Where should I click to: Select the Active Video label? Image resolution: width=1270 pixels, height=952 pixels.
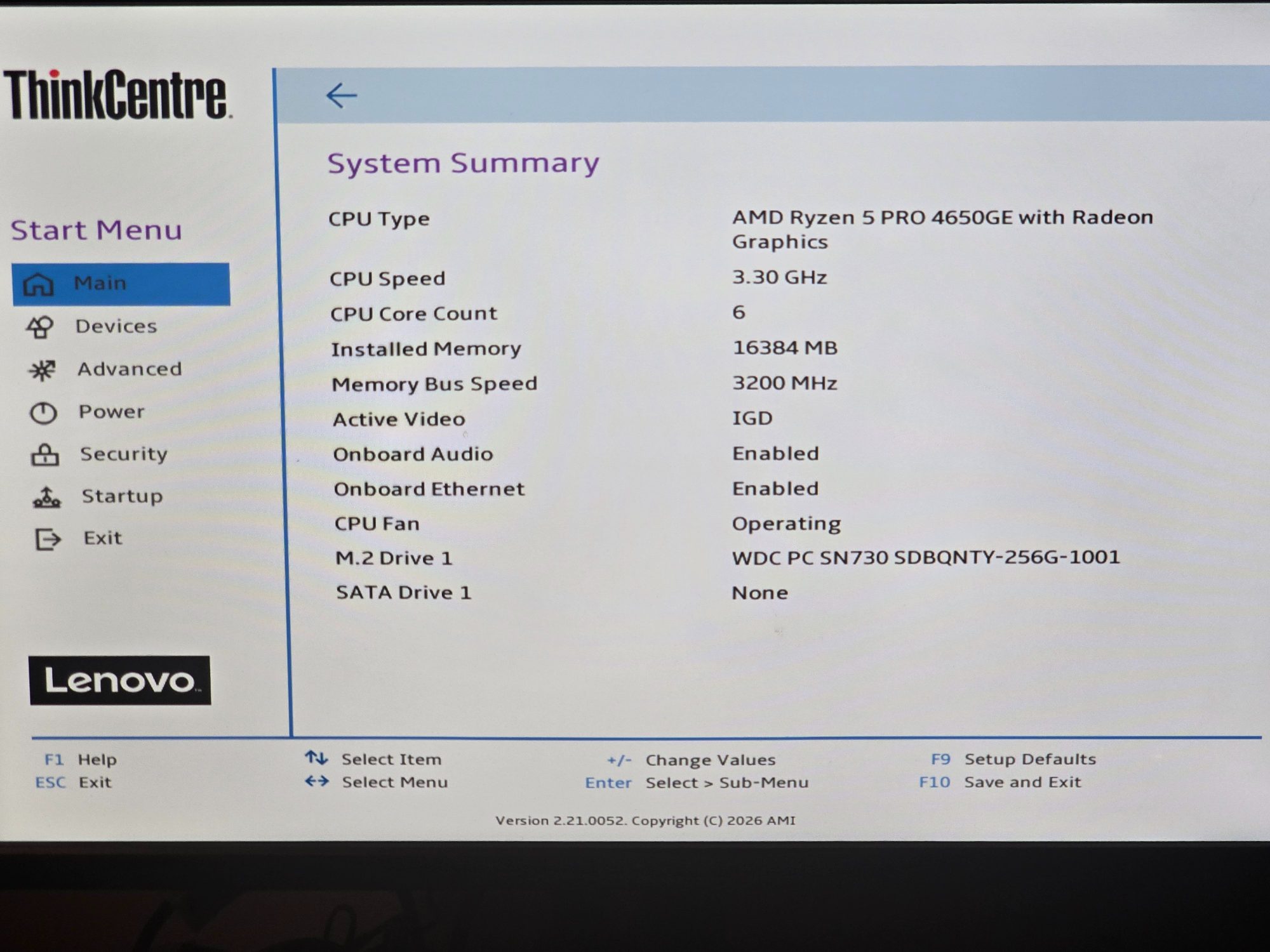399,419
